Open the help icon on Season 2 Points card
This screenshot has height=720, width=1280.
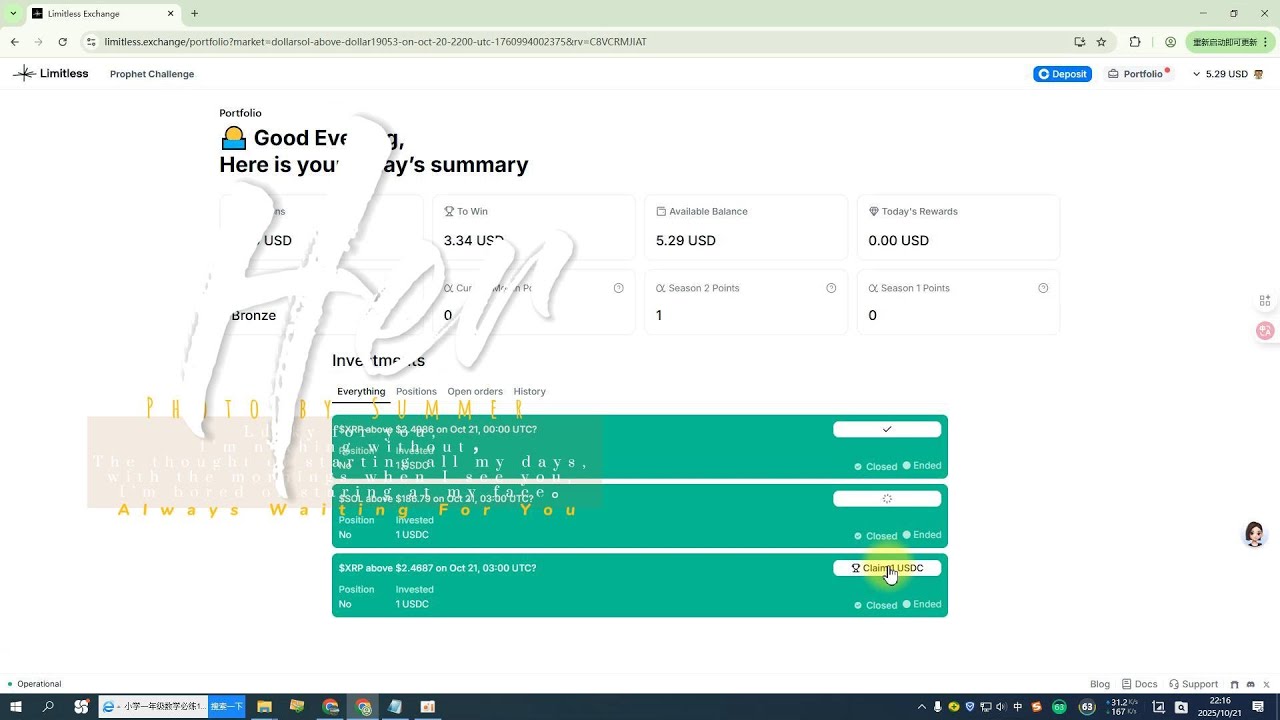tap(831, 288)
